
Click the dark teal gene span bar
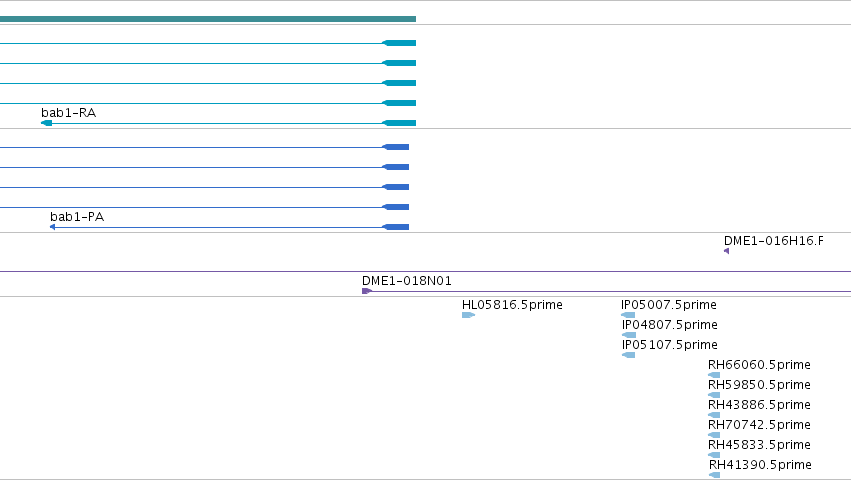point(208,19)
